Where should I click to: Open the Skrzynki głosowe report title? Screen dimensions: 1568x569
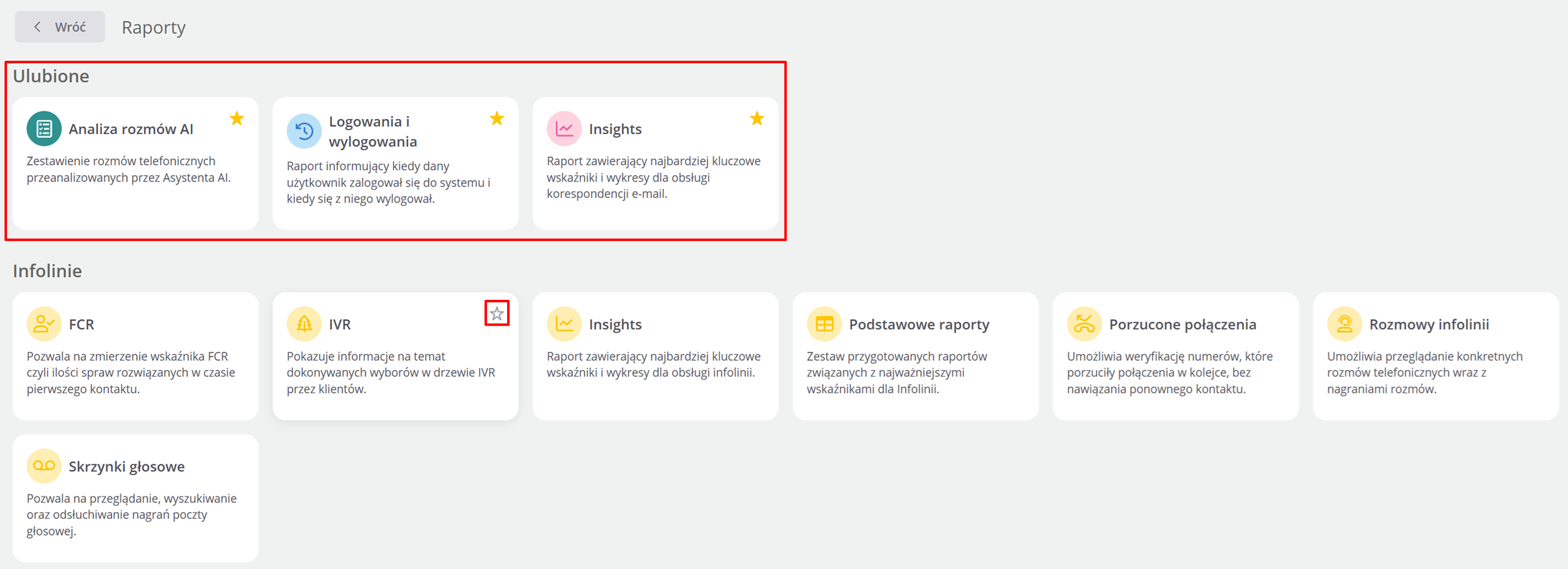click(127, 466)
